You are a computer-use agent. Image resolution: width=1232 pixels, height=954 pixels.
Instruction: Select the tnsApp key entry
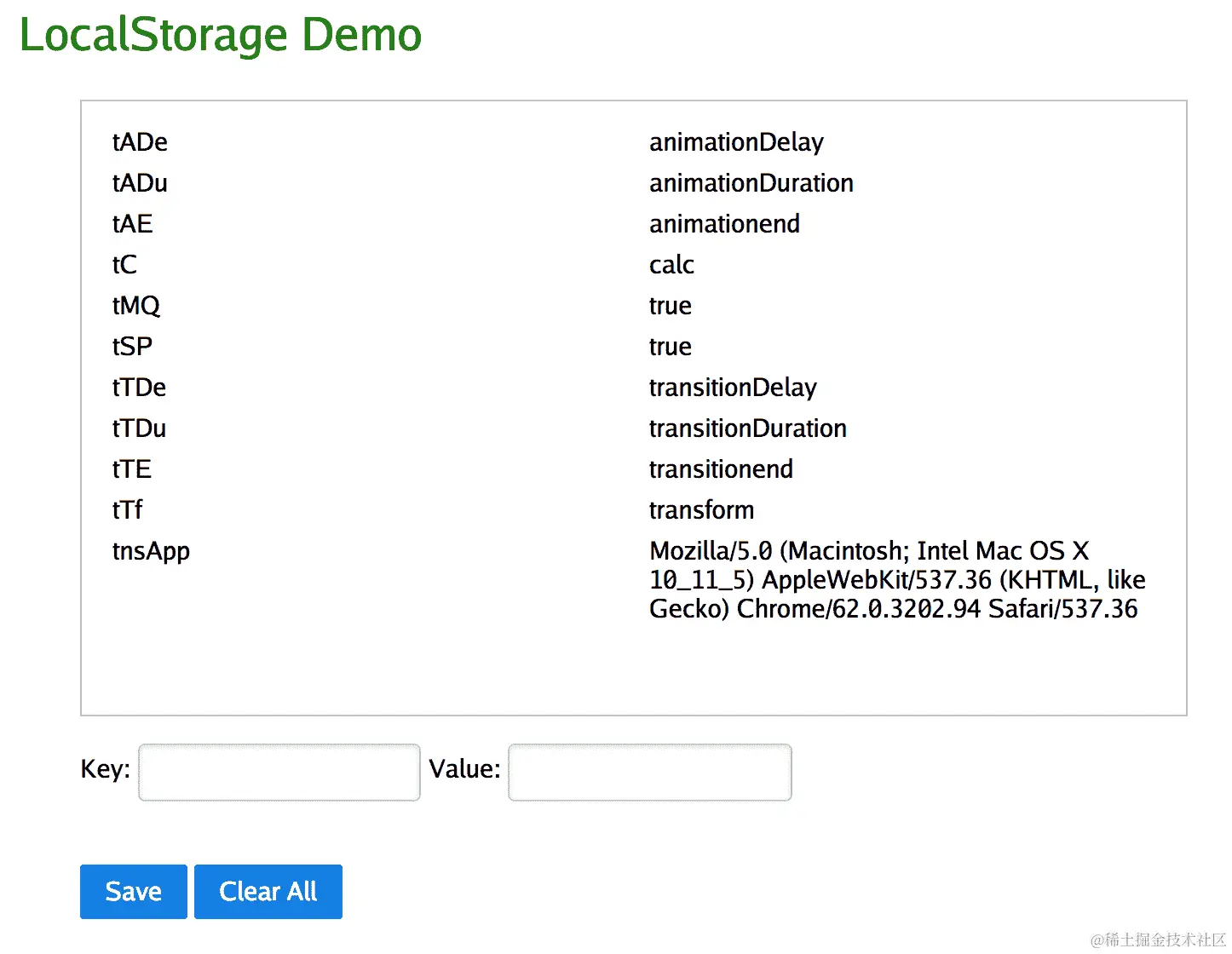[151, 551]
